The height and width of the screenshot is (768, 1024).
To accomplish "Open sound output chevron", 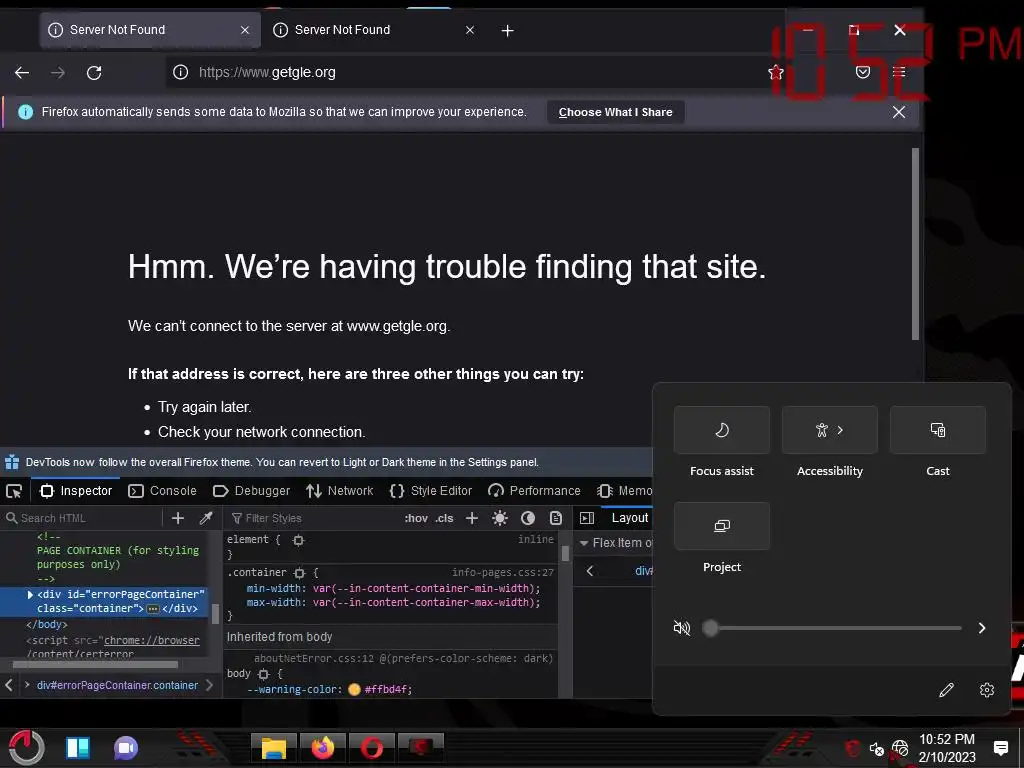I will (x=982, y=628).
